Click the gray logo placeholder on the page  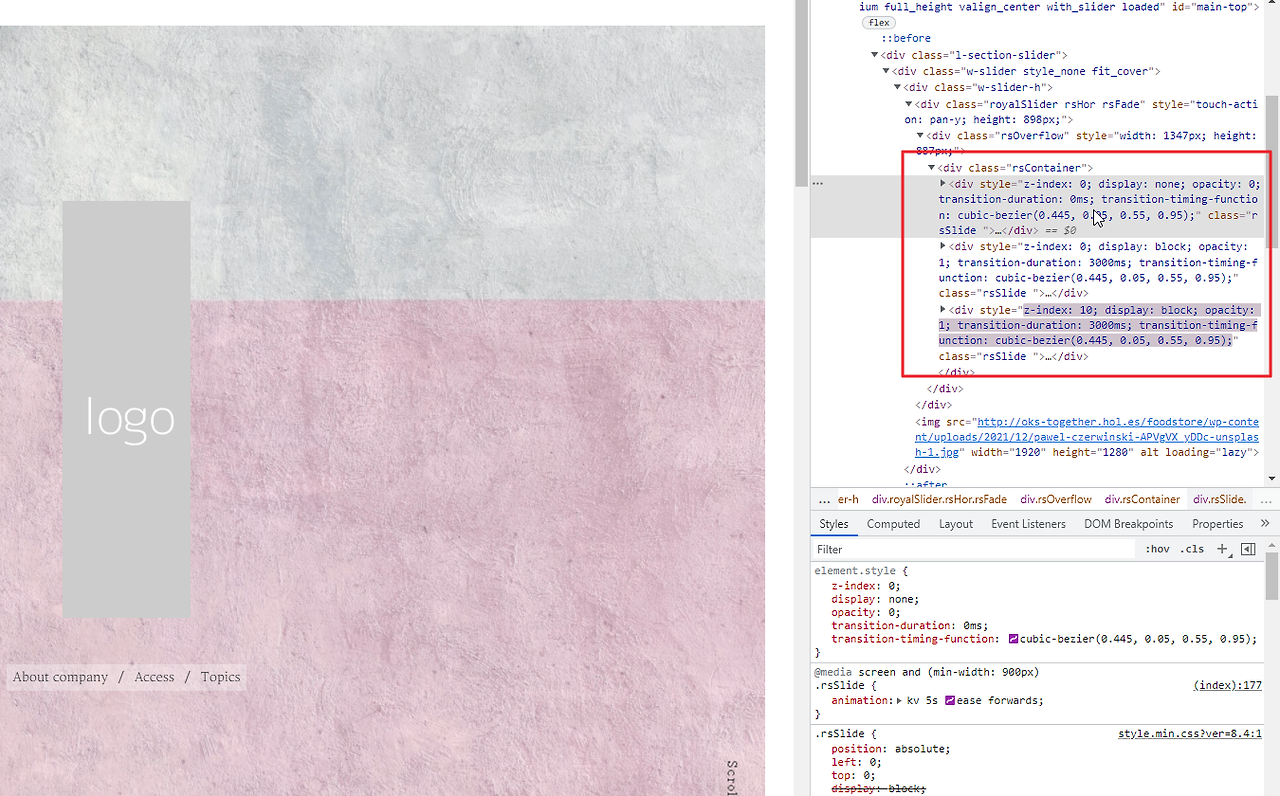(126, 409)
